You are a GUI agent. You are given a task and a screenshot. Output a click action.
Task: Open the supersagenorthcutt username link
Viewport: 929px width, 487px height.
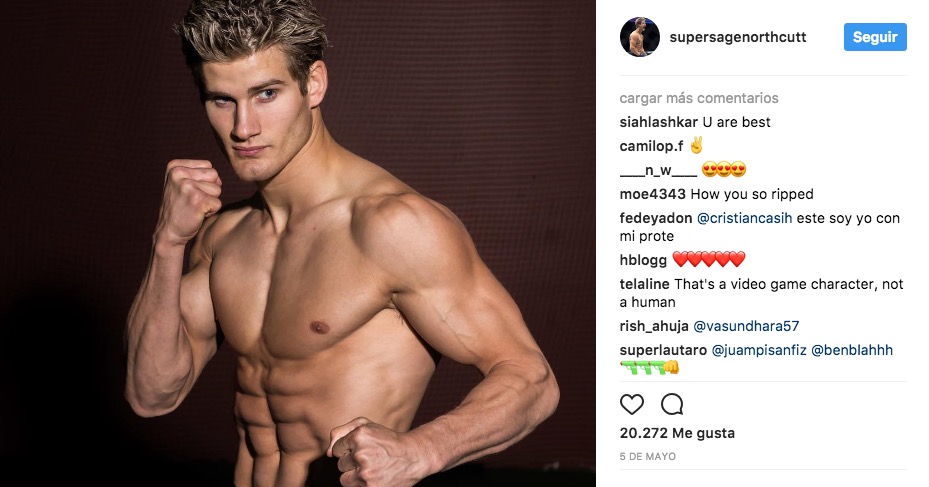[738, 37]
